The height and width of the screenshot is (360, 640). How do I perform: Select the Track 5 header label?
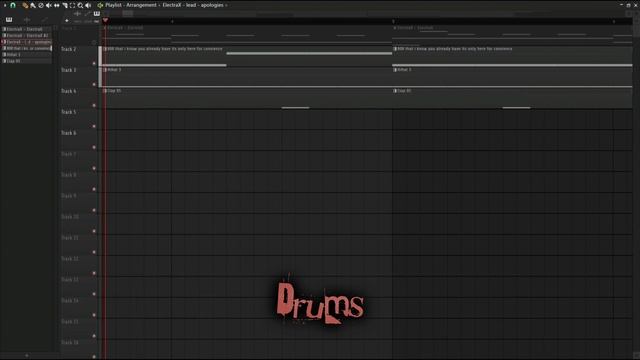tap(69, 112)
